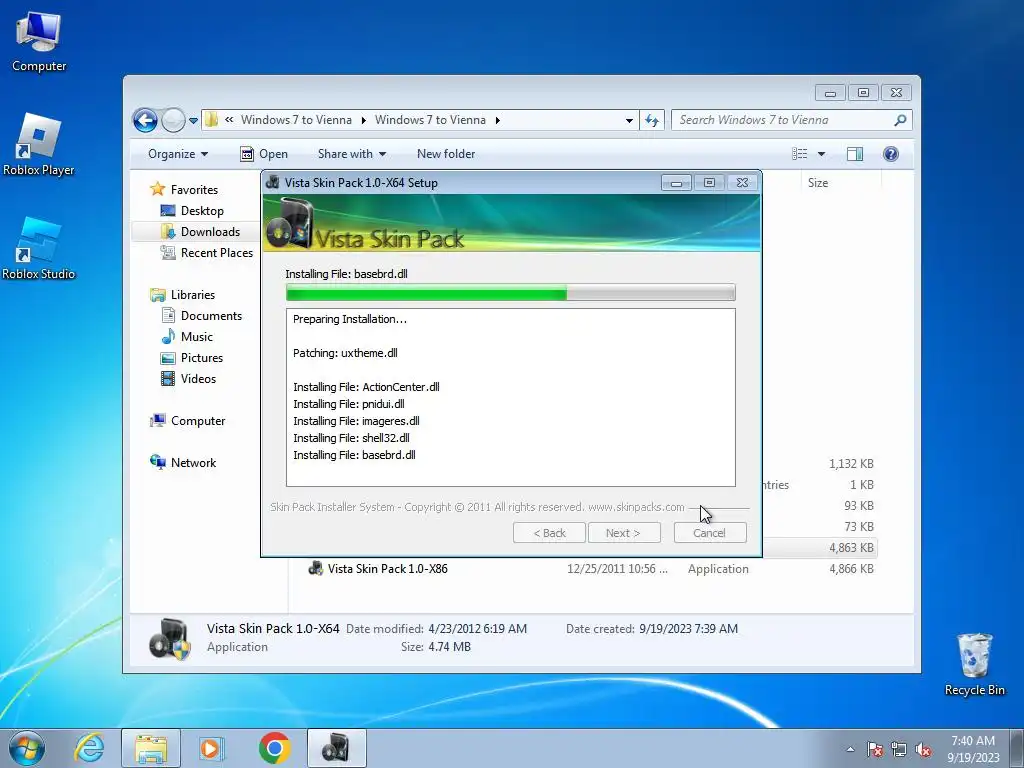Show hidden tray icons arrow
Viewport: 1024px width, 768px height.
(850, 749)
